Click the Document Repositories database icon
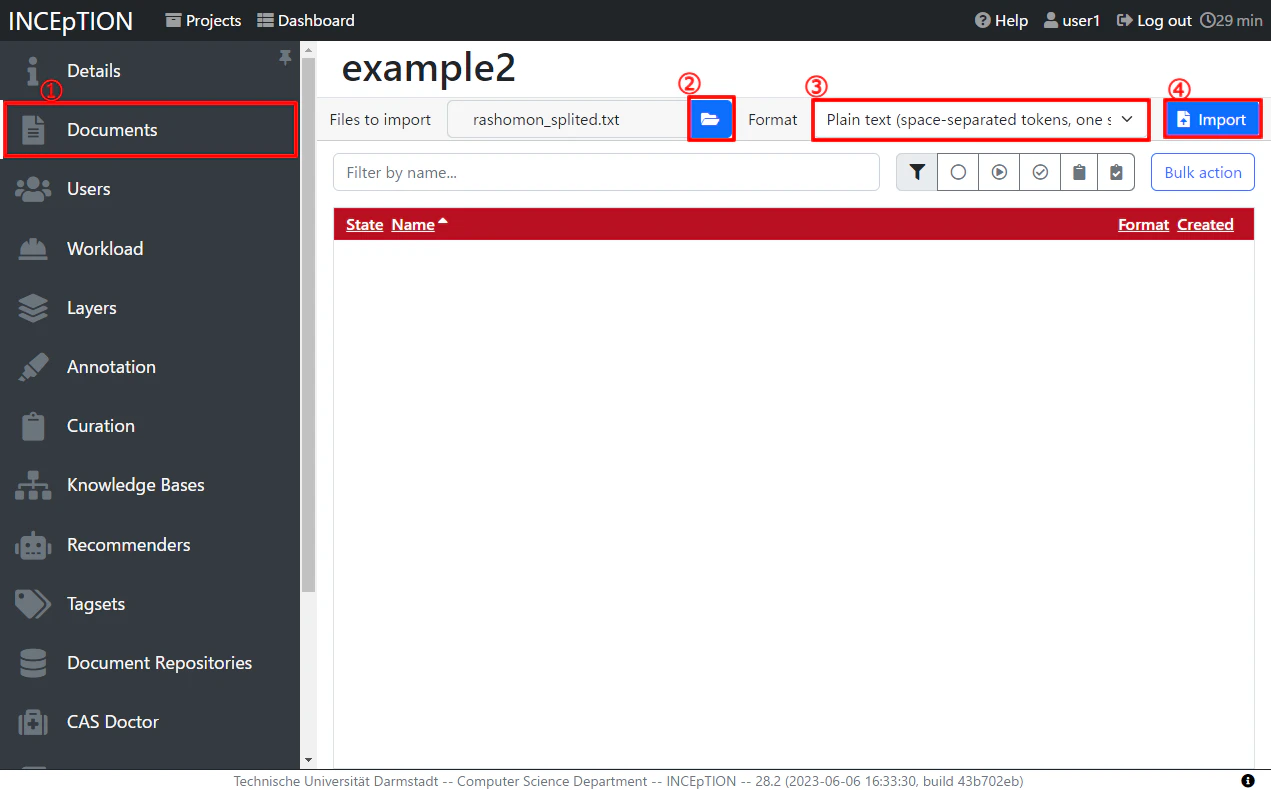 tap(33, 662)
